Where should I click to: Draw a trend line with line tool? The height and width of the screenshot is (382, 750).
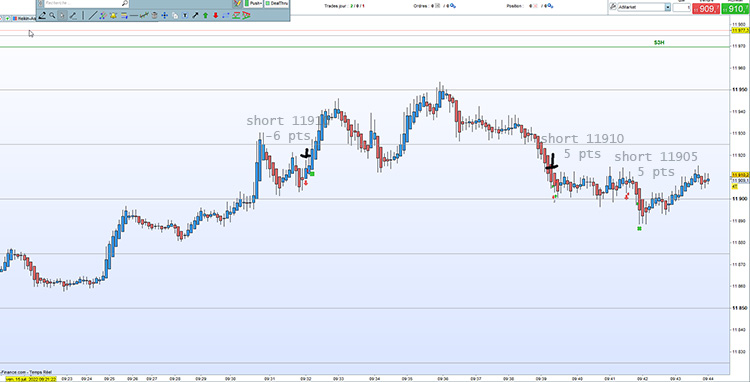(x=93, y=15)
